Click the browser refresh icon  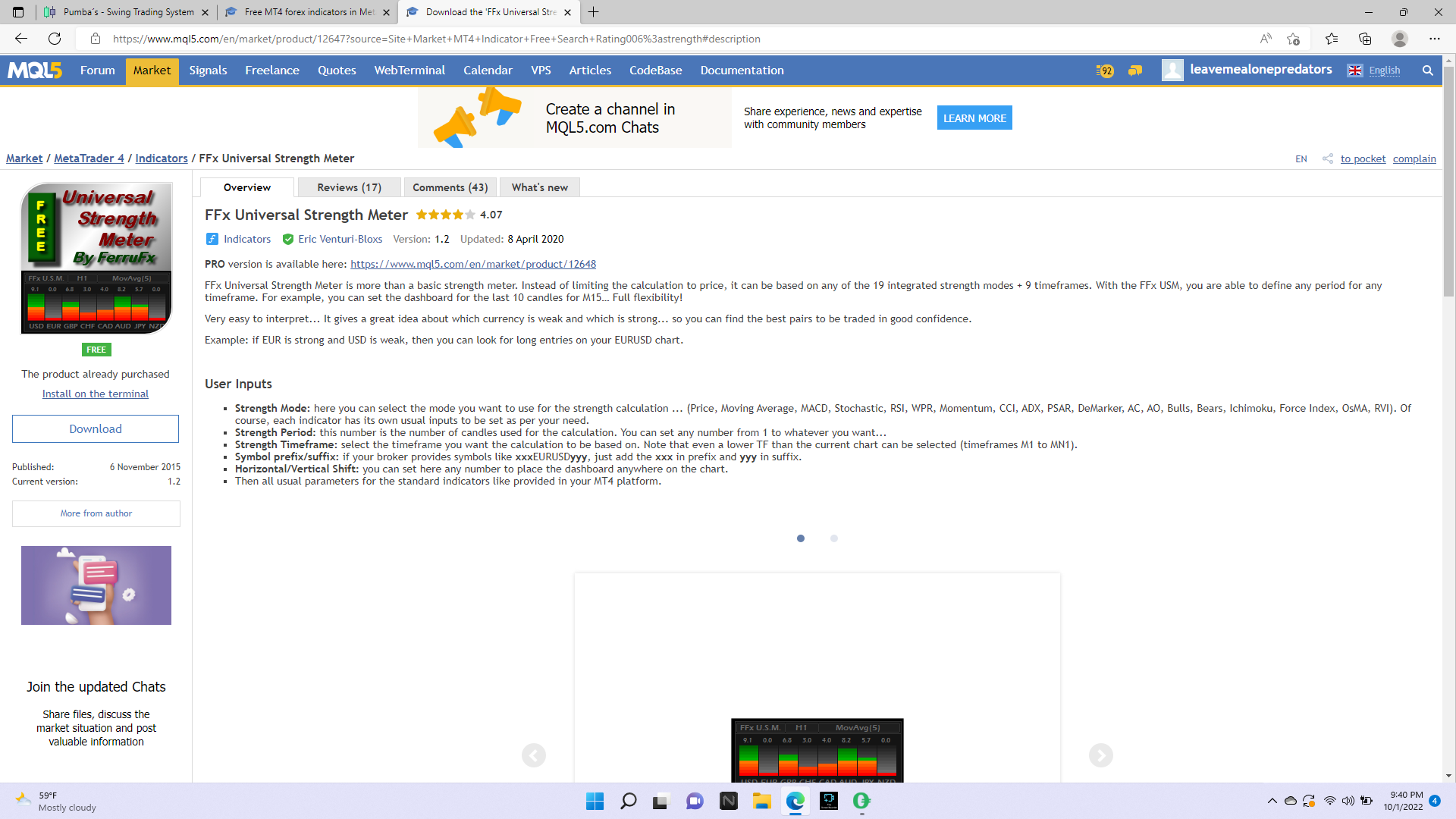tap(55, 39)
